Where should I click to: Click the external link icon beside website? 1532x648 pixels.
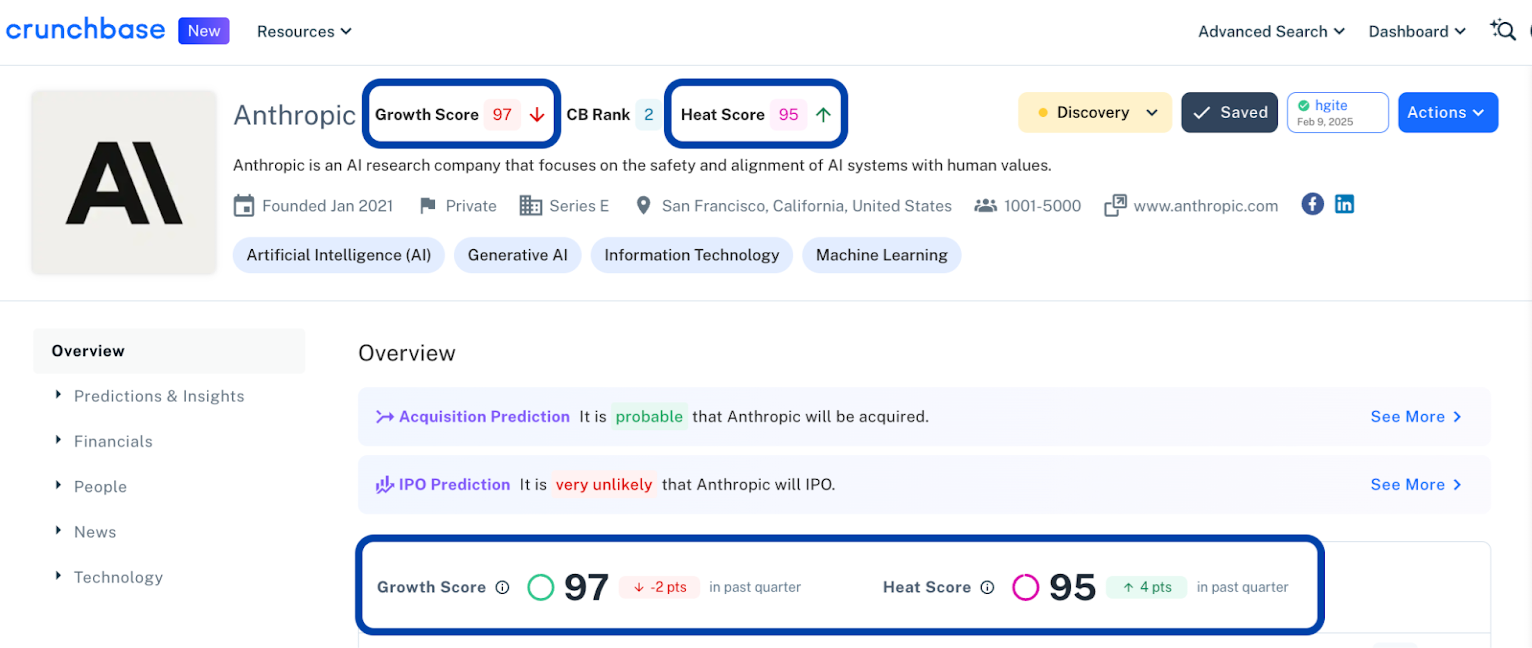pyautogui.click(x=1115, y=206)
